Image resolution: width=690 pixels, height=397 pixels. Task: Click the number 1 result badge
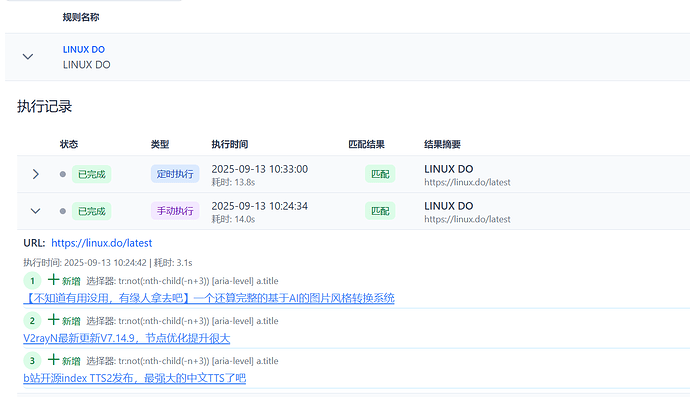tap(32, 280)
